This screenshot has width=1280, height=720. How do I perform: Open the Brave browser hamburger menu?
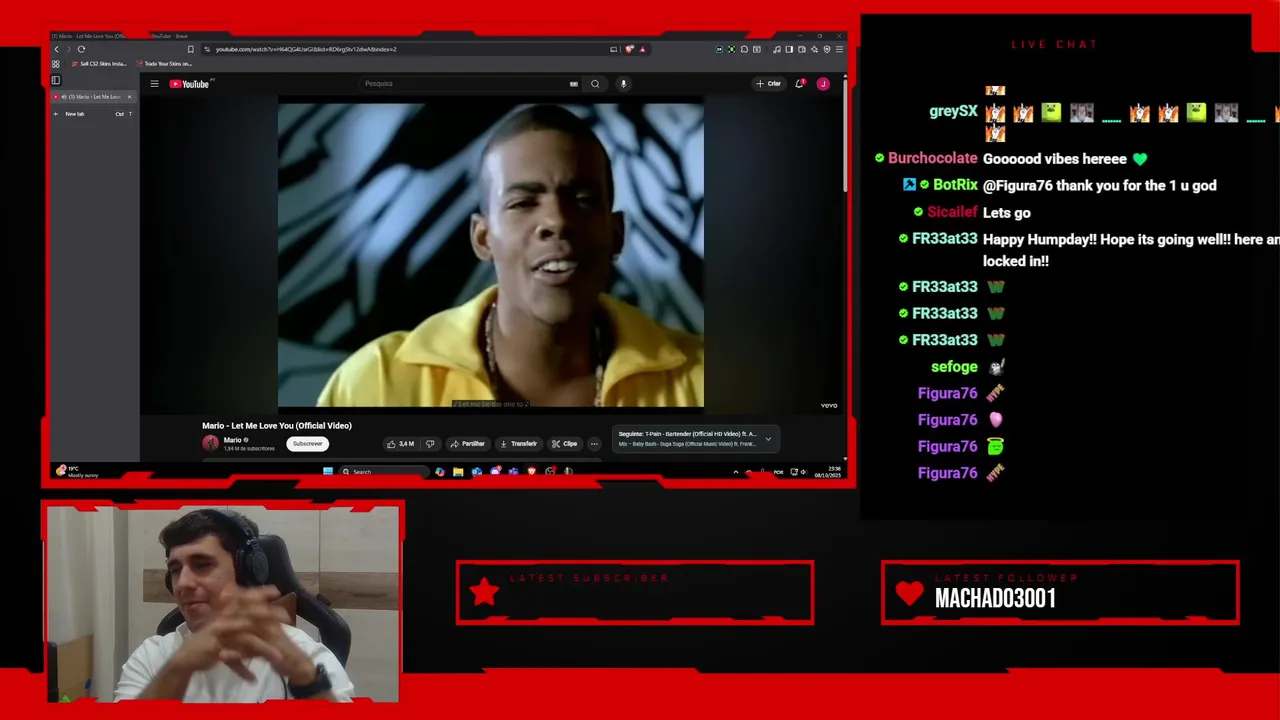pyautogui.click(x=839, y=49)
